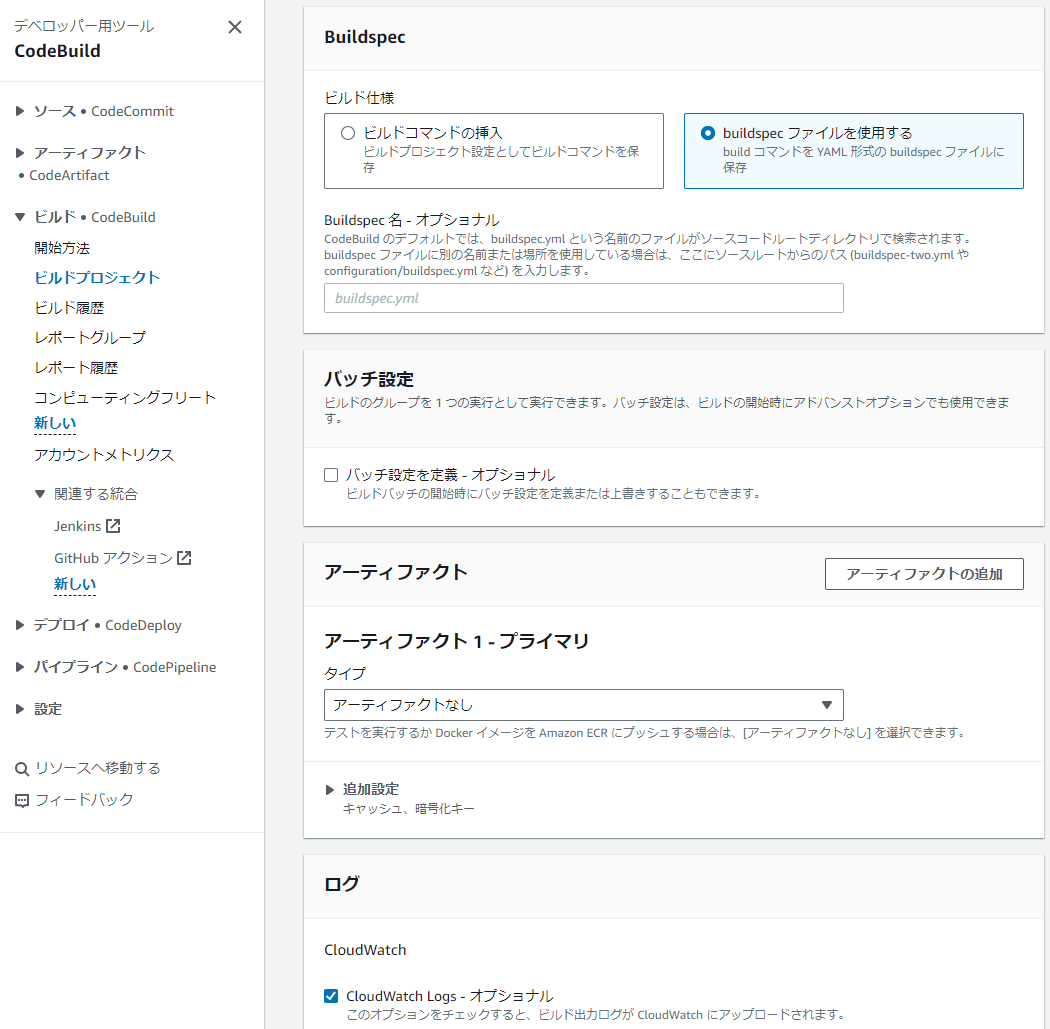Enable バッチ設定を定義 checkbox

(331, 475)
